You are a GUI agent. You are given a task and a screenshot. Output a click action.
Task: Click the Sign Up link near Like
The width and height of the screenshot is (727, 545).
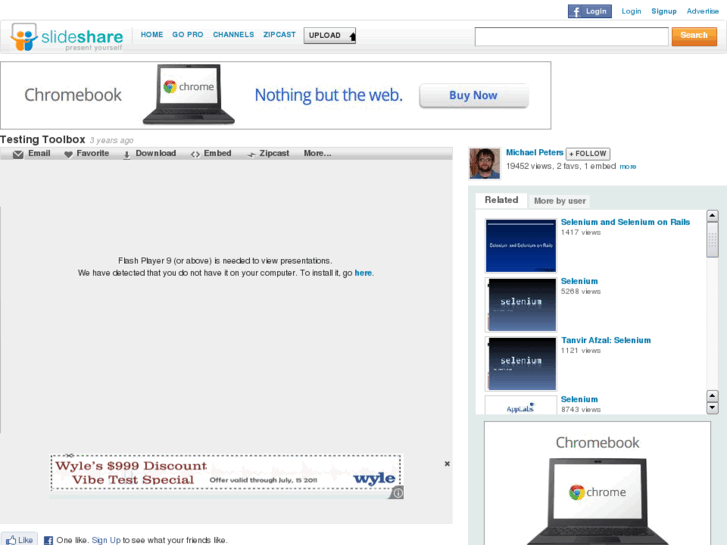[106, 540]
